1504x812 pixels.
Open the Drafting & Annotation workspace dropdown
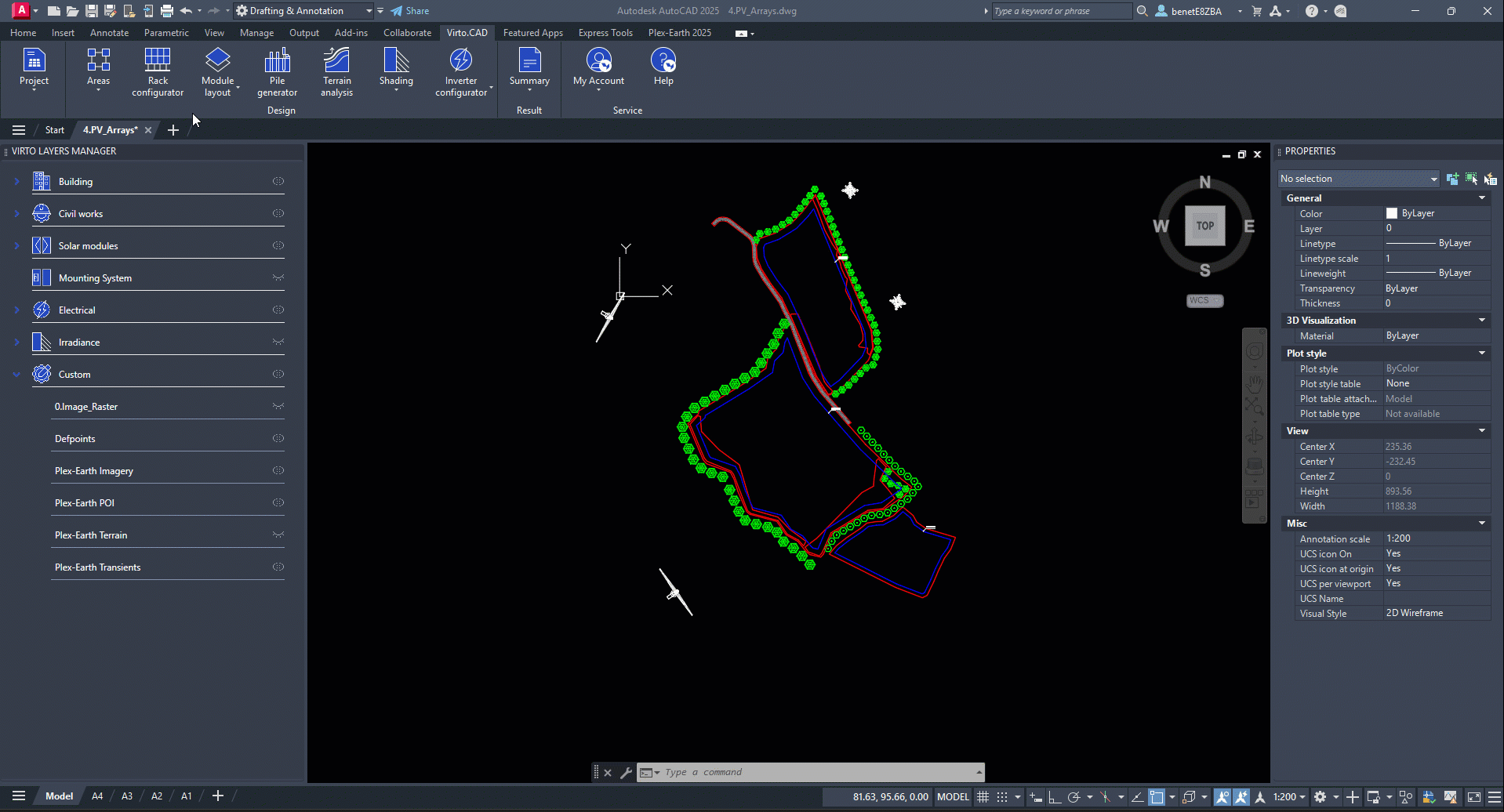tap(304, 11)
